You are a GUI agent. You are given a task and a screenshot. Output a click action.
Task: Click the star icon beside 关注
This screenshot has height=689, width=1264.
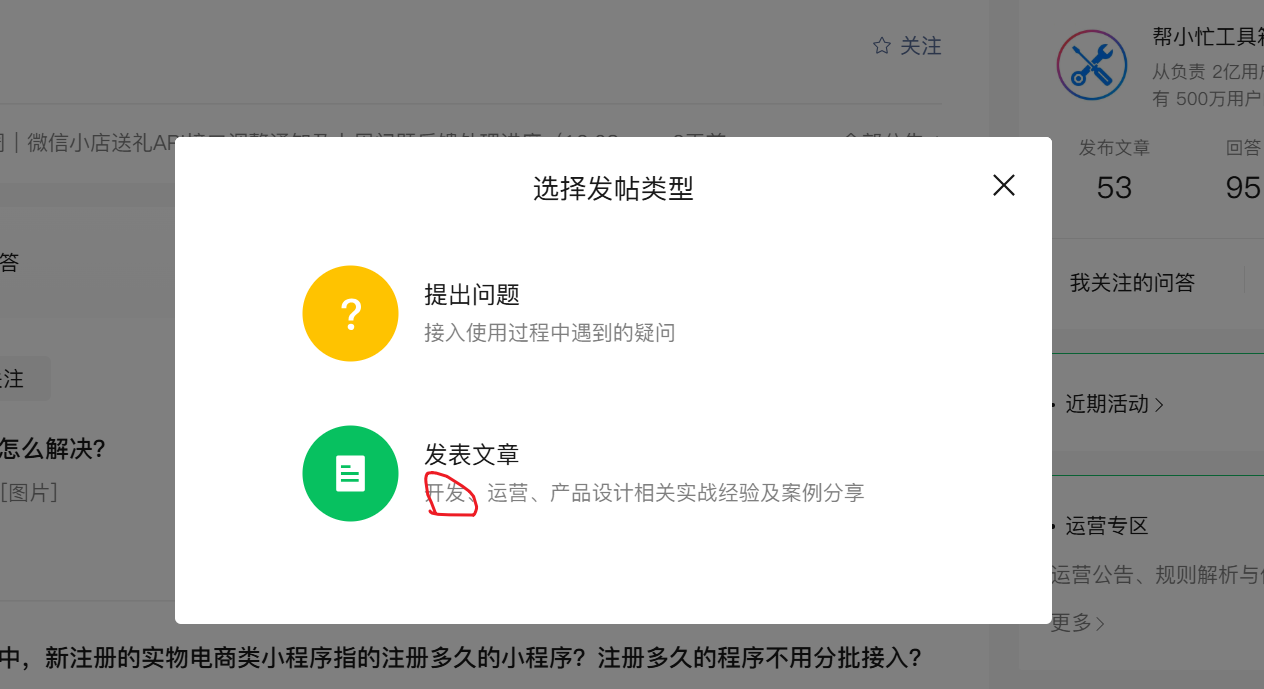coord(881,46)
